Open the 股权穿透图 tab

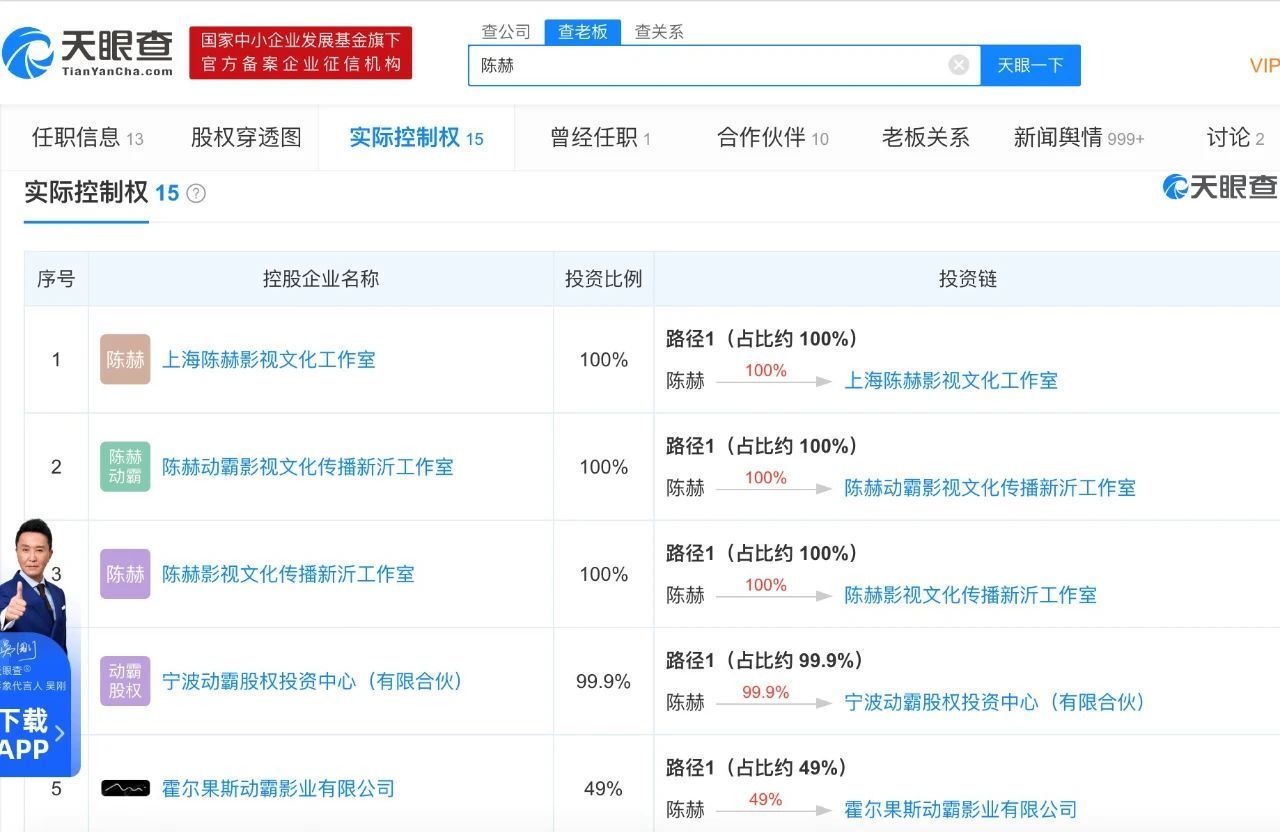(246, 138)
